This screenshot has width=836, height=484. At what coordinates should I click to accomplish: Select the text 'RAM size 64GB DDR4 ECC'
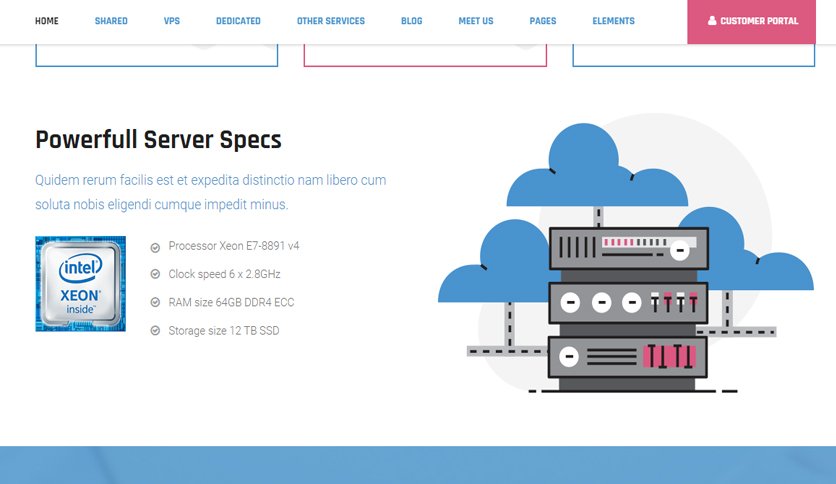[231, 302]
